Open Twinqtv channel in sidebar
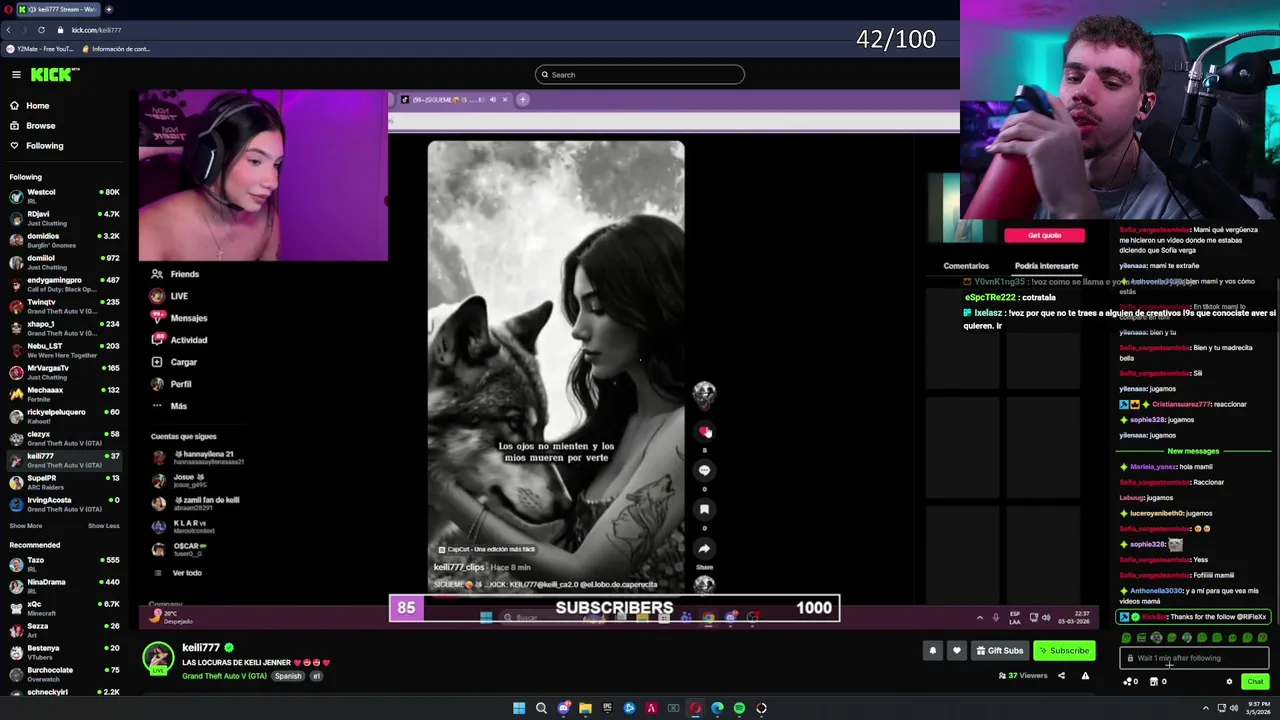This screenshot has width=1280, height=720. pyautogui.click(x=64, y=306)
